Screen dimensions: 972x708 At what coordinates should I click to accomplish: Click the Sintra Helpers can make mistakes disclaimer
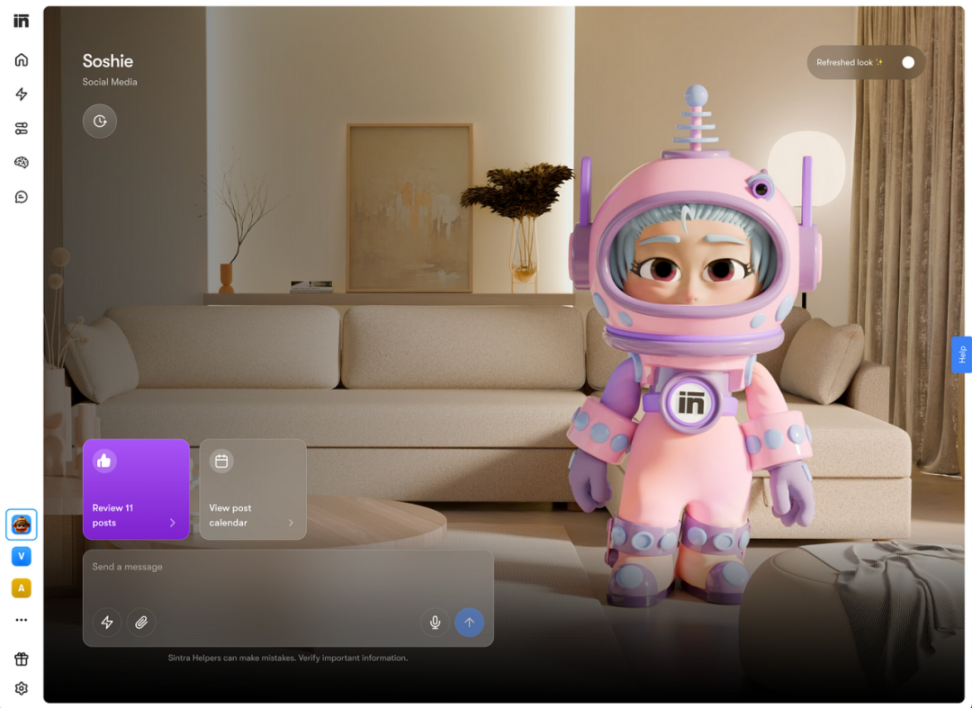tap(288, 658)
